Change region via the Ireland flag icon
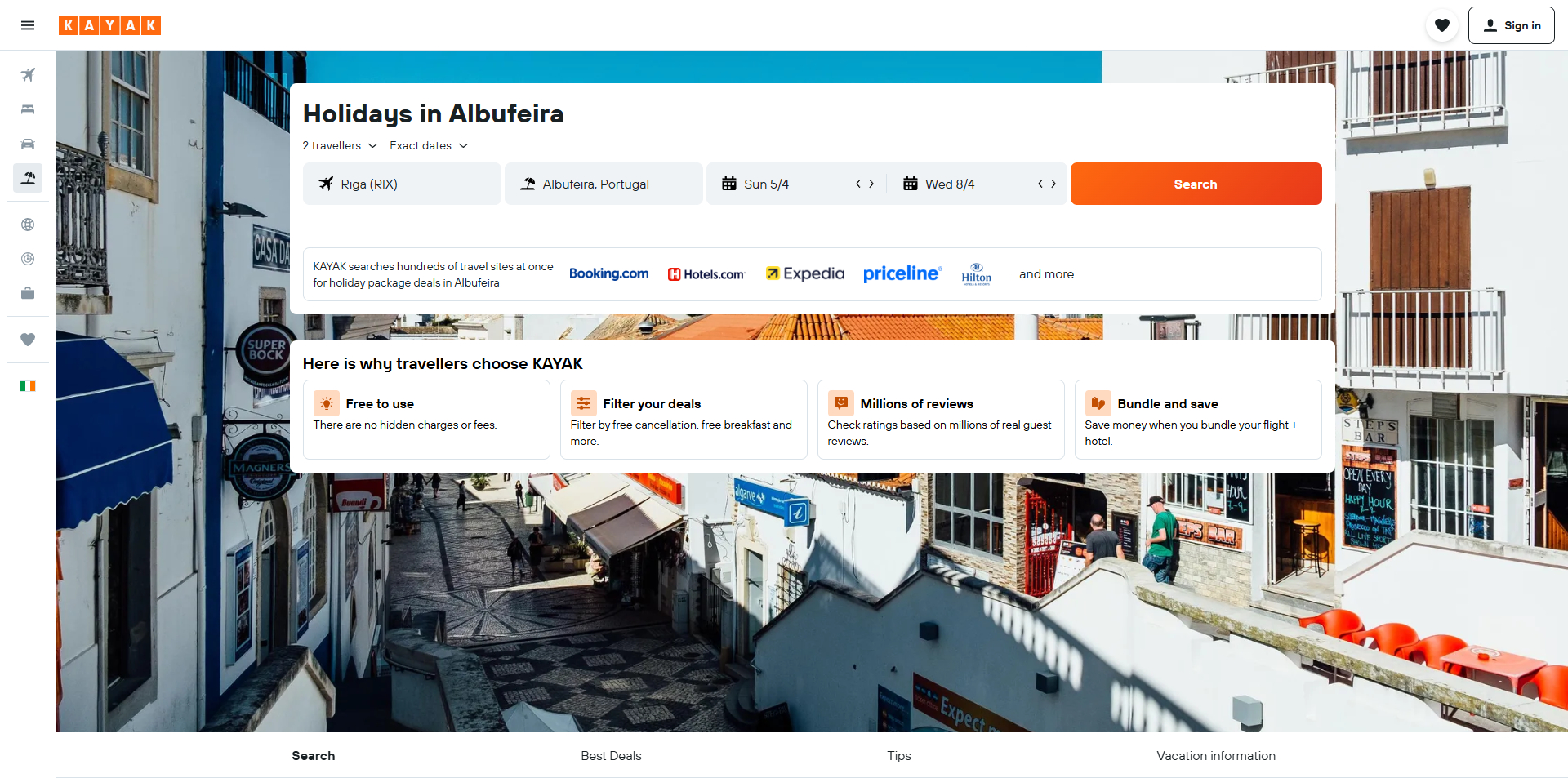The width and height of the screenshot is (1568, 778). pyautogui.click(x=28, y=386)
